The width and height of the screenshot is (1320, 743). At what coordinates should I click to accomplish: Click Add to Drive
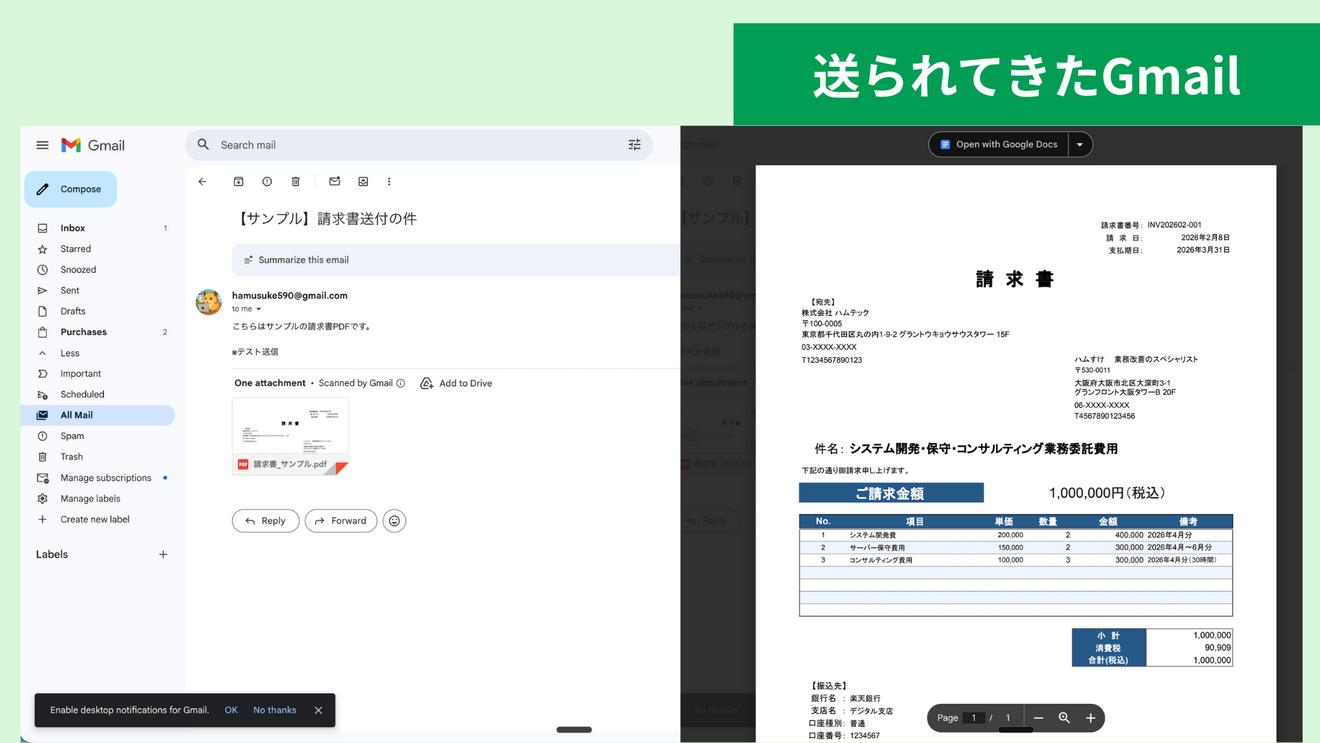[456, 383]
